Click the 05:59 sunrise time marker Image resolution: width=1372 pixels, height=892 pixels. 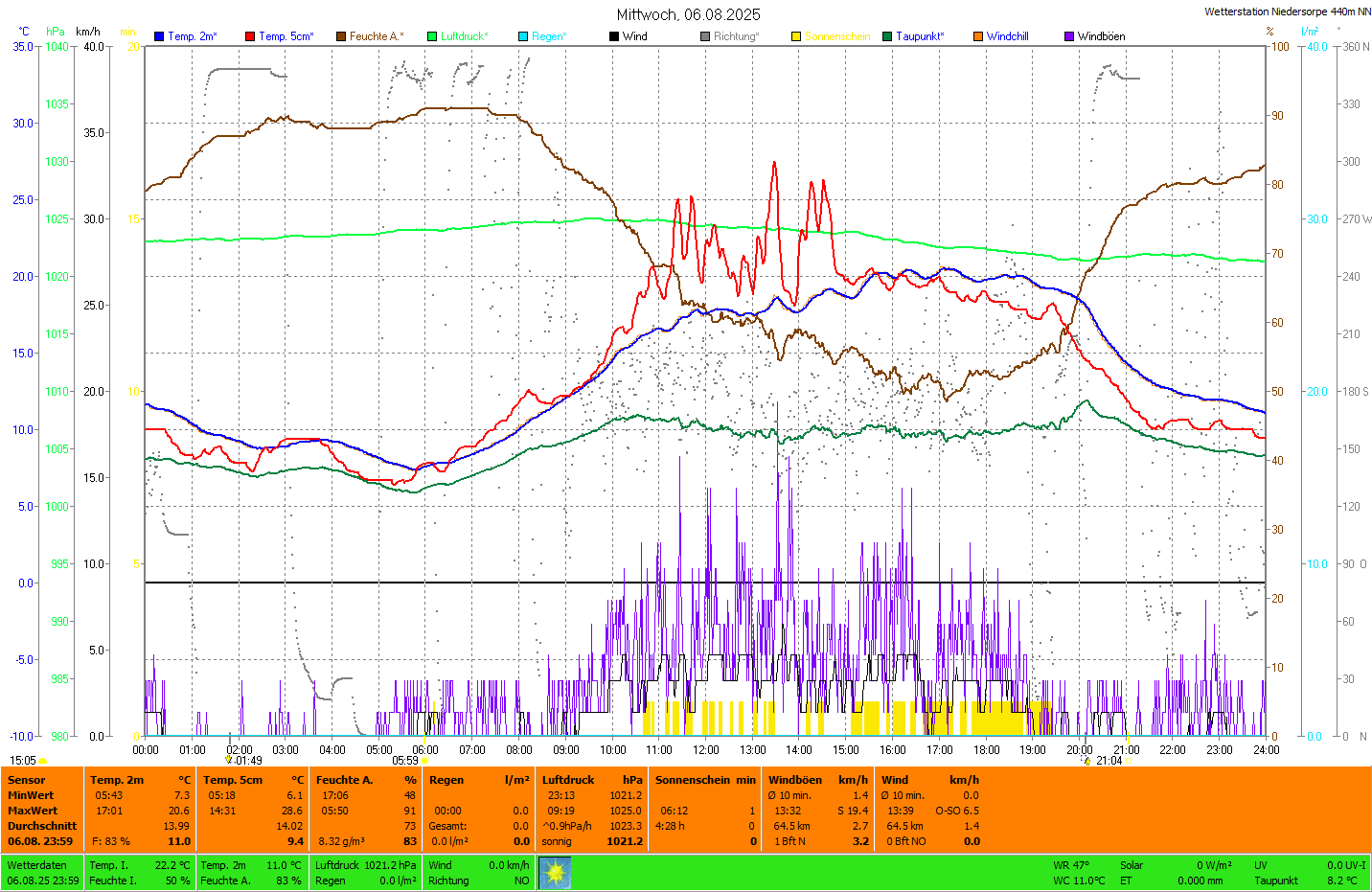click(405, 761)
